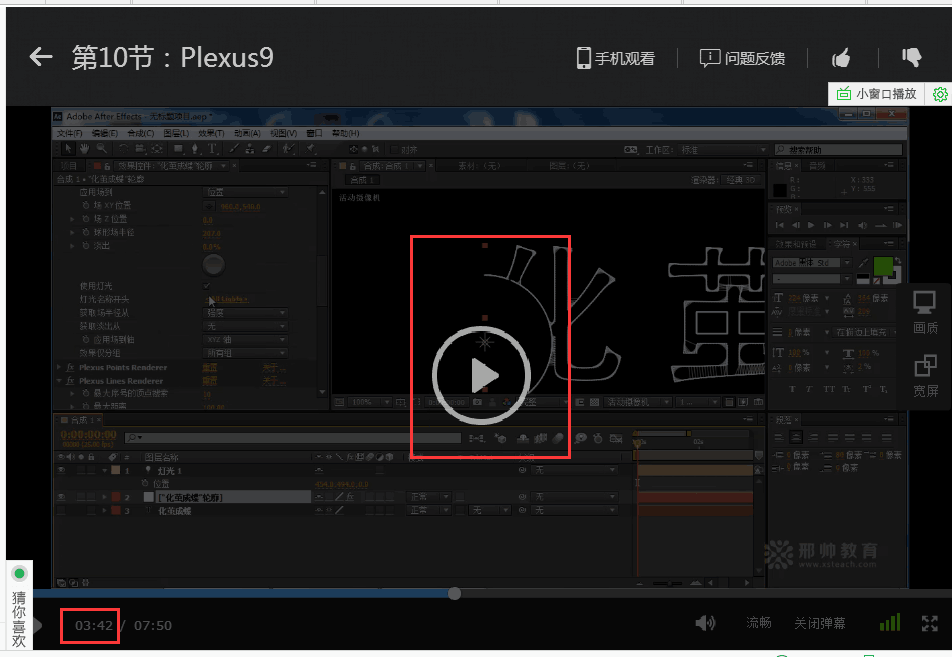952x657 pixels.
Task: Enter fullscreen mode with the expand icon
Action: (x=929, y=623)
